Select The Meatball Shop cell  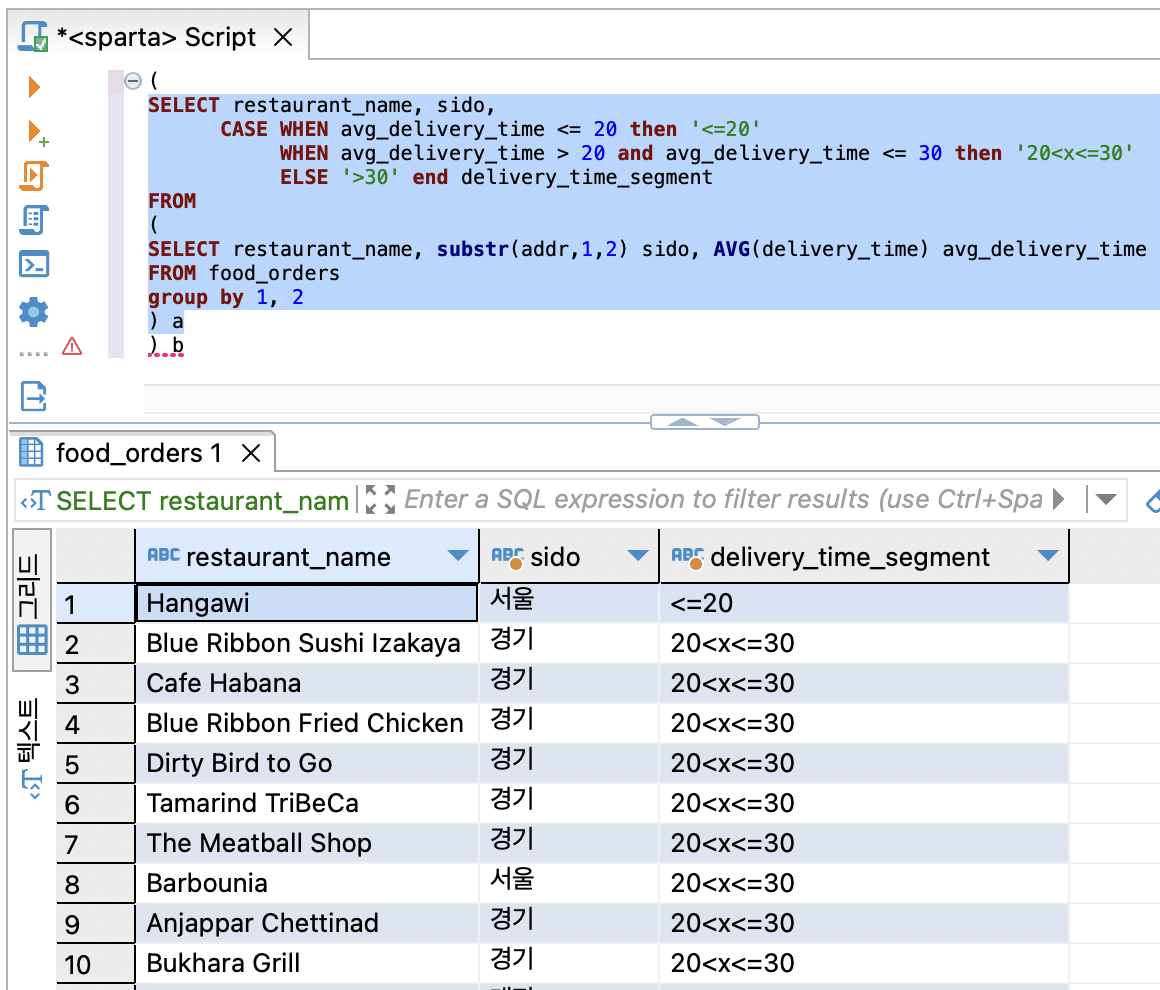[x=307, y=843]
